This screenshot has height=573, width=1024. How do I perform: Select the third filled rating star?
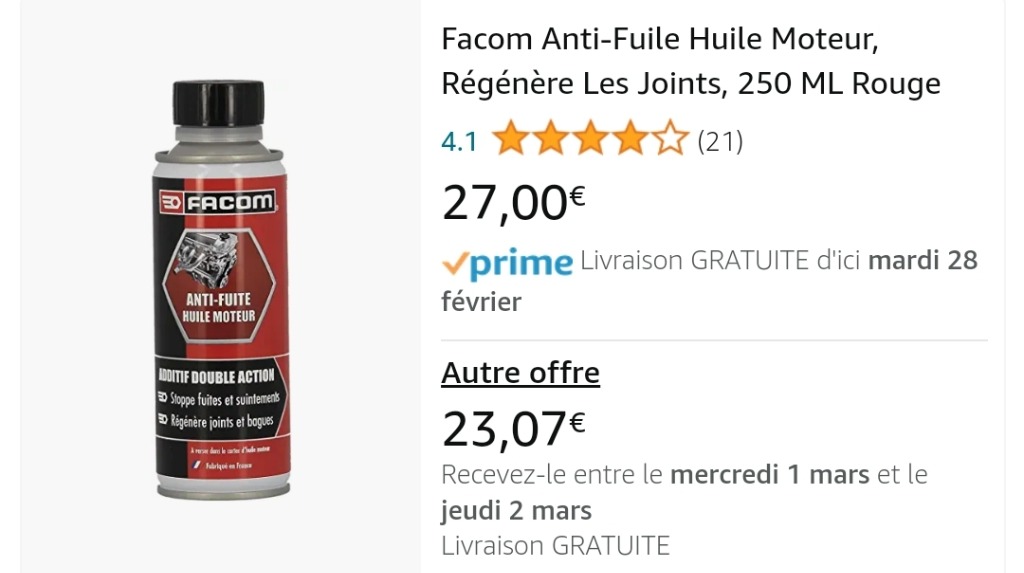pos(590,138)
